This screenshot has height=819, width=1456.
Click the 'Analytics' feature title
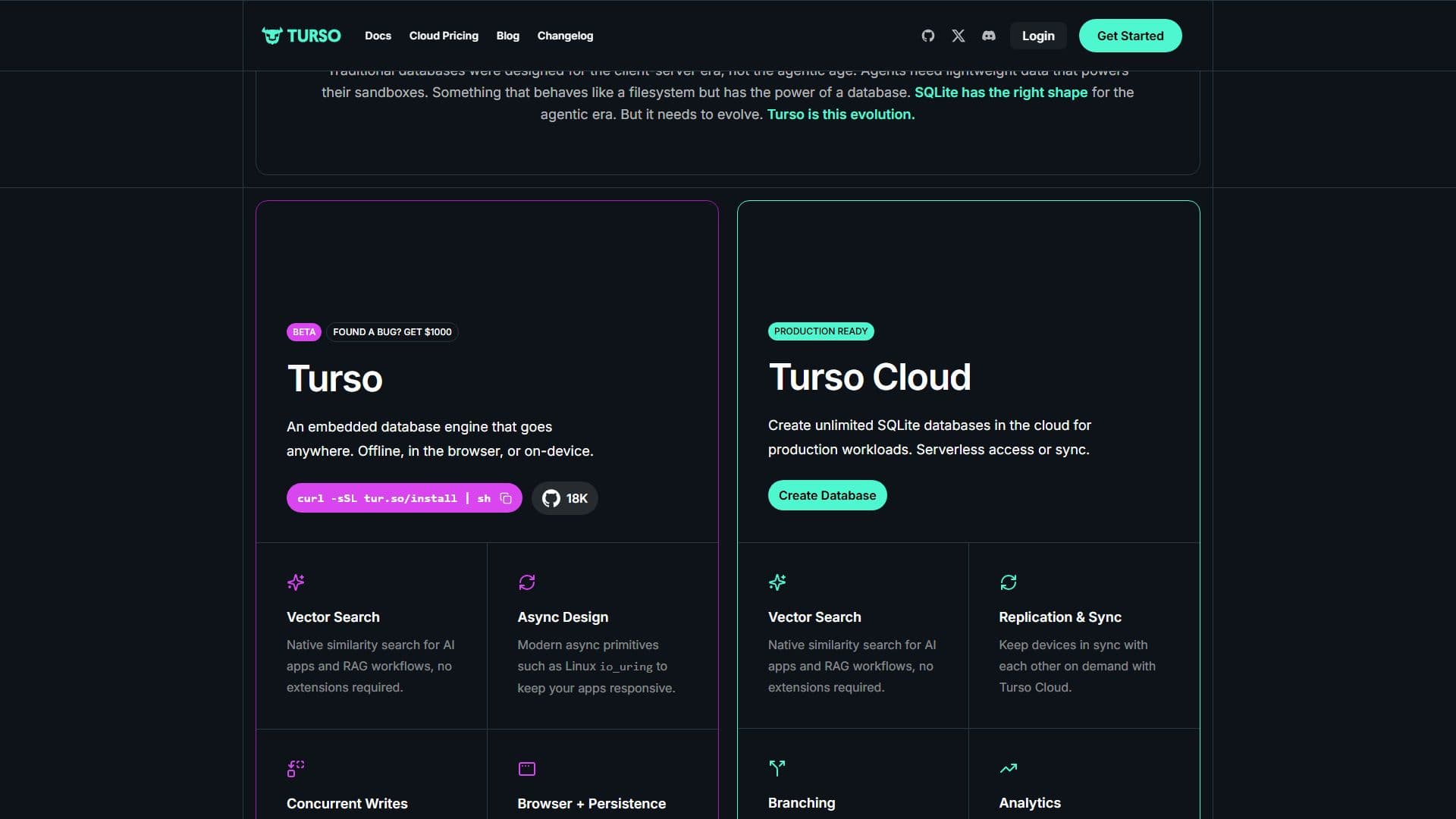tap(1030, 803)
